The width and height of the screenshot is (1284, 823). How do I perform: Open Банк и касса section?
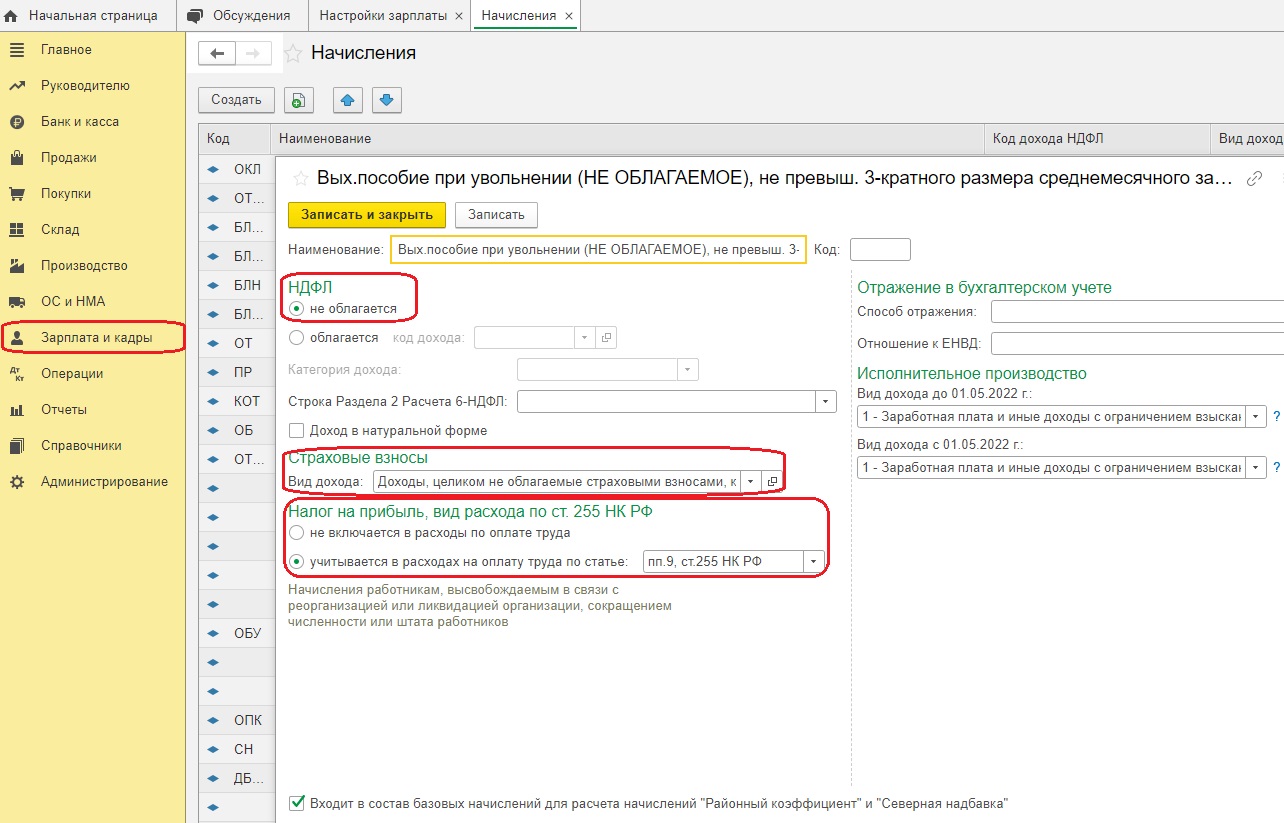tap(80, 122)
